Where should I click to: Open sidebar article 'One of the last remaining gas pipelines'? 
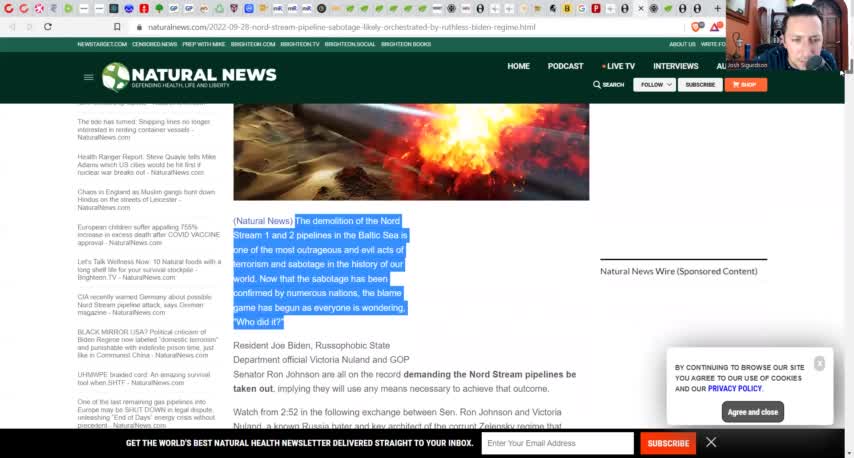pos(147,413)
